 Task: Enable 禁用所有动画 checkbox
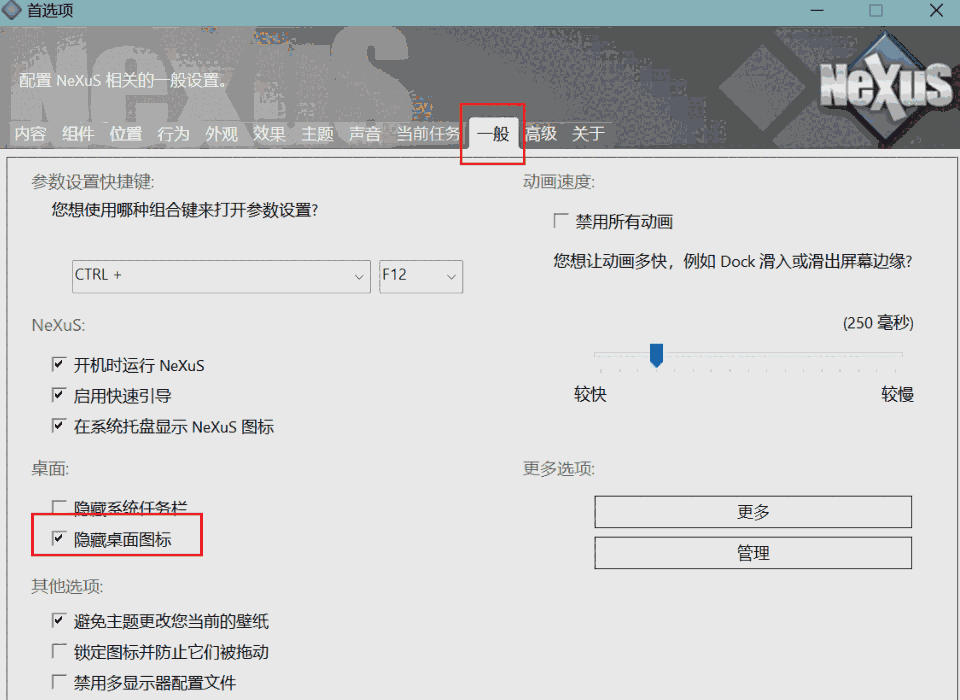point(559,221)
